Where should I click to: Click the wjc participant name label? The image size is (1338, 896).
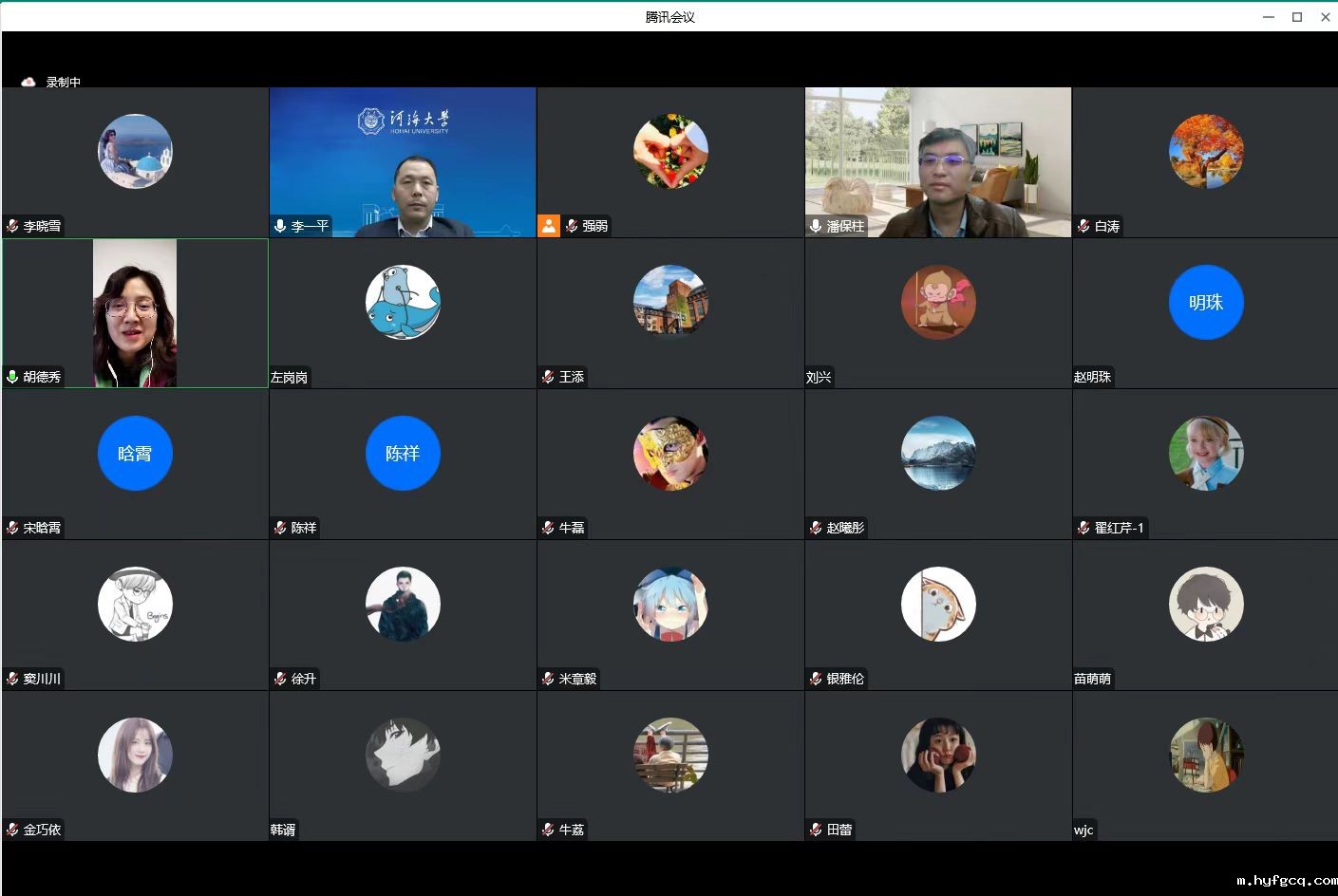[x=1084, y=830]
